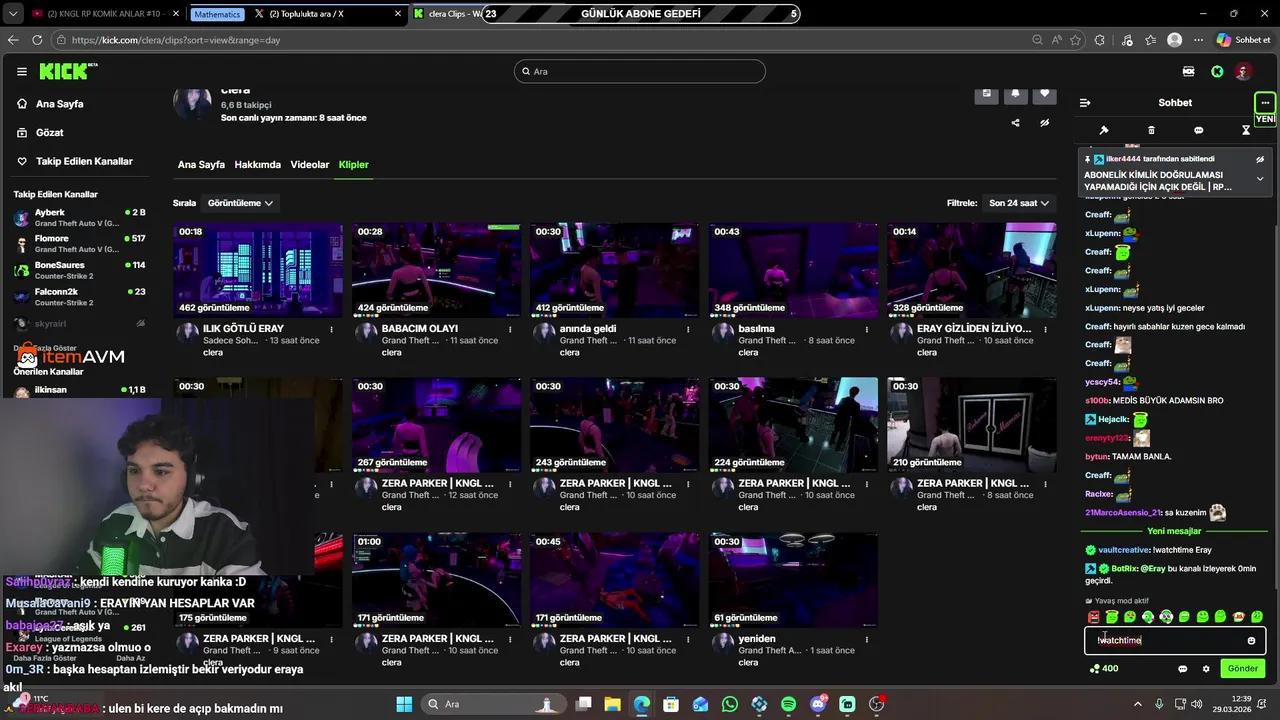Viewport: 1280px width, 720px height.
Task: Play the yeniden clip thumbnail
Action: [x=793, y=580]
